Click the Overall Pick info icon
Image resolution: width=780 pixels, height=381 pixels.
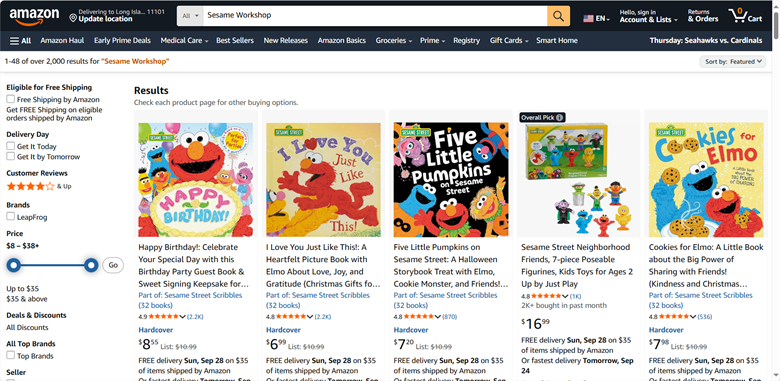pyautogui.click(x=560, y=117)
